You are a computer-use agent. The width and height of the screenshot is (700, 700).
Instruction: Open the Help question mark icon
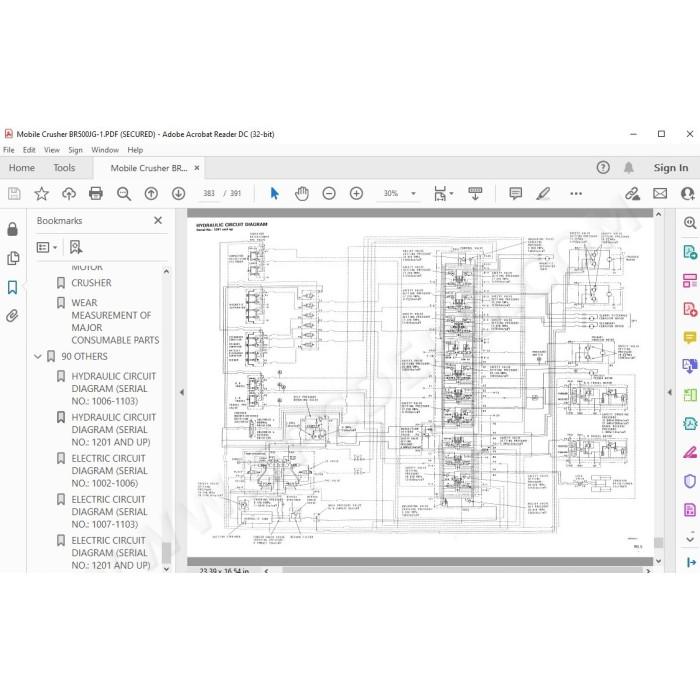[x=603, y=168]
